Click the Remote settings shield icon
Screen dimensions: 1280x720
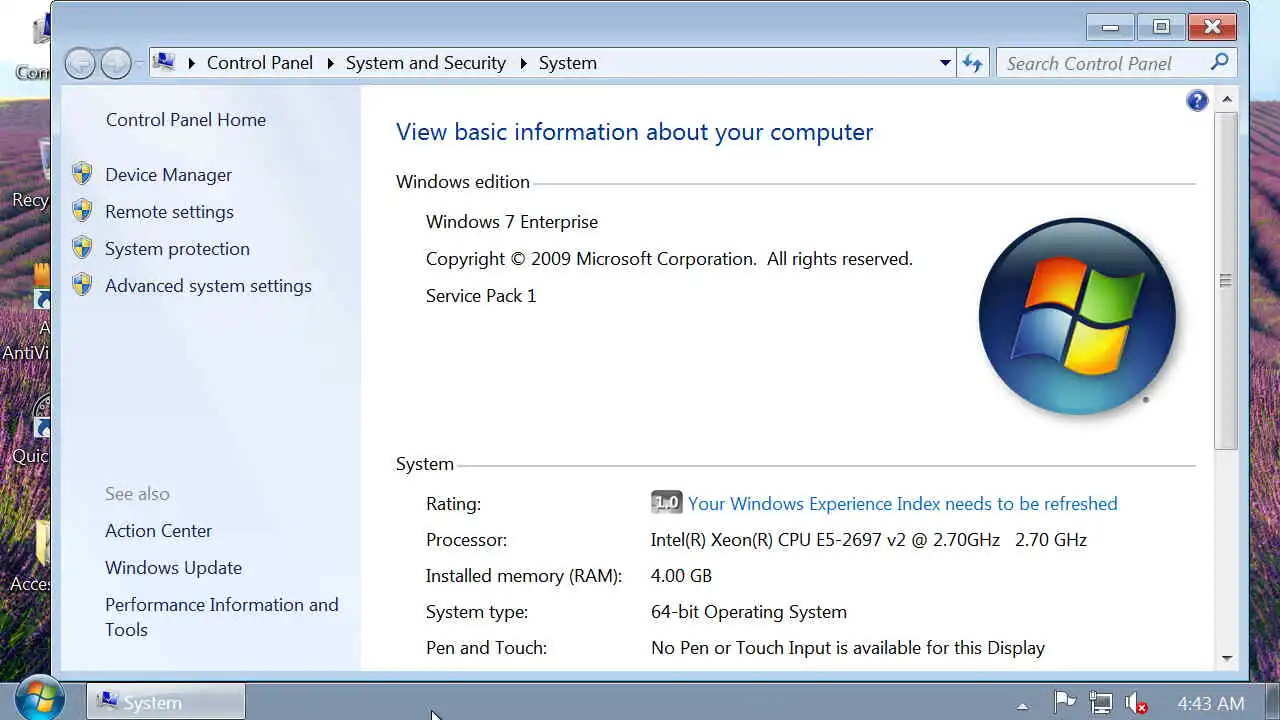(x=83, y=211)
